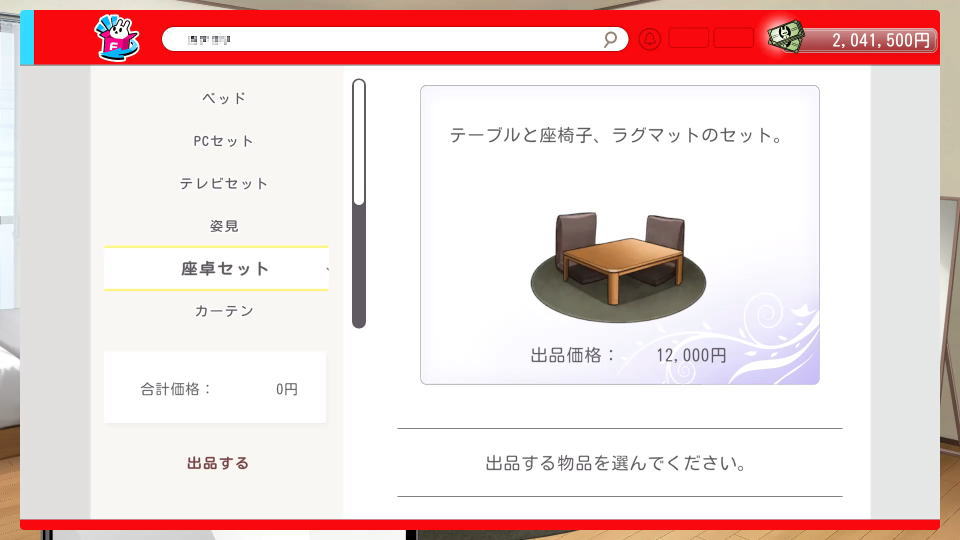Click the item list scrollbar thumb
Viewport: 960px width, 540px height.
click(x=359, y=142)
